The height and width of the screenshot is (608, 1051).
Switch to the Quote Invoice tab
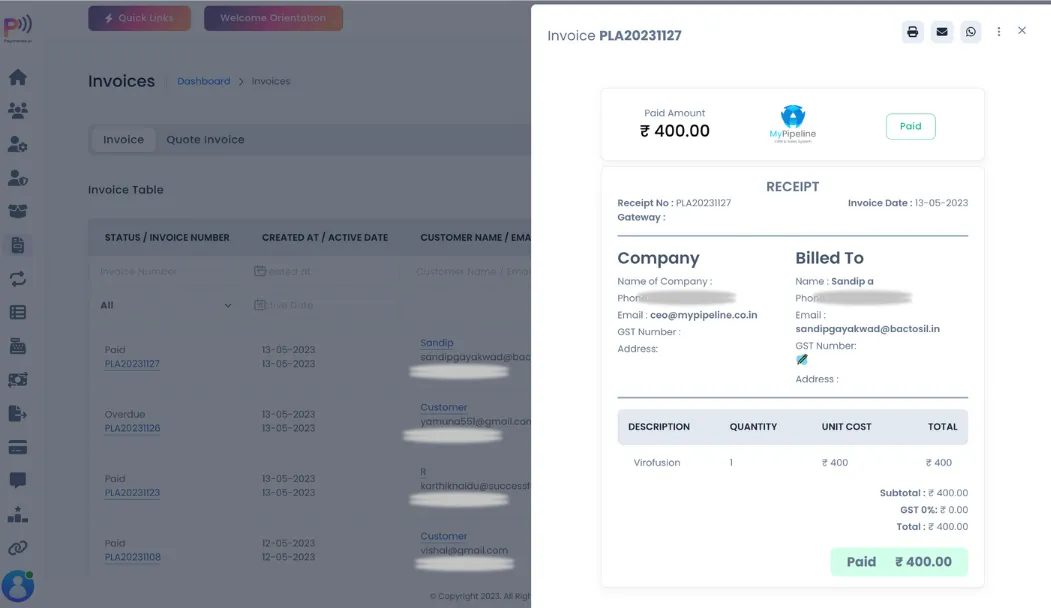coord(205,140)
